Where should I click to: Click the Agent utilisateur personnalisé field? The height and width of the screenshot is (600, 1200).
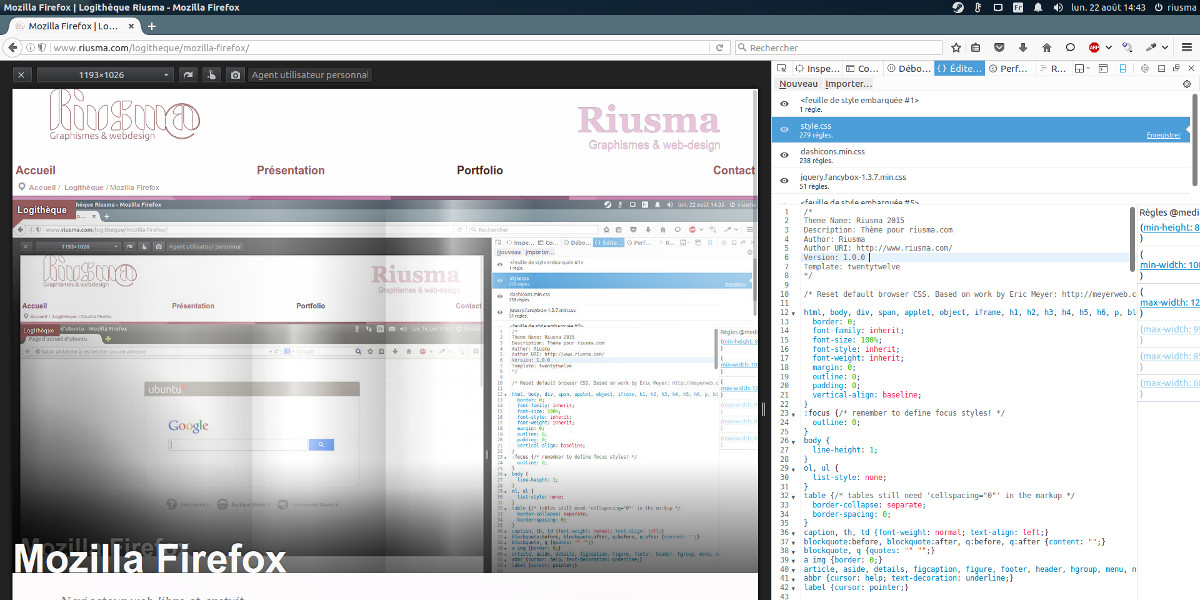(309, 75)
